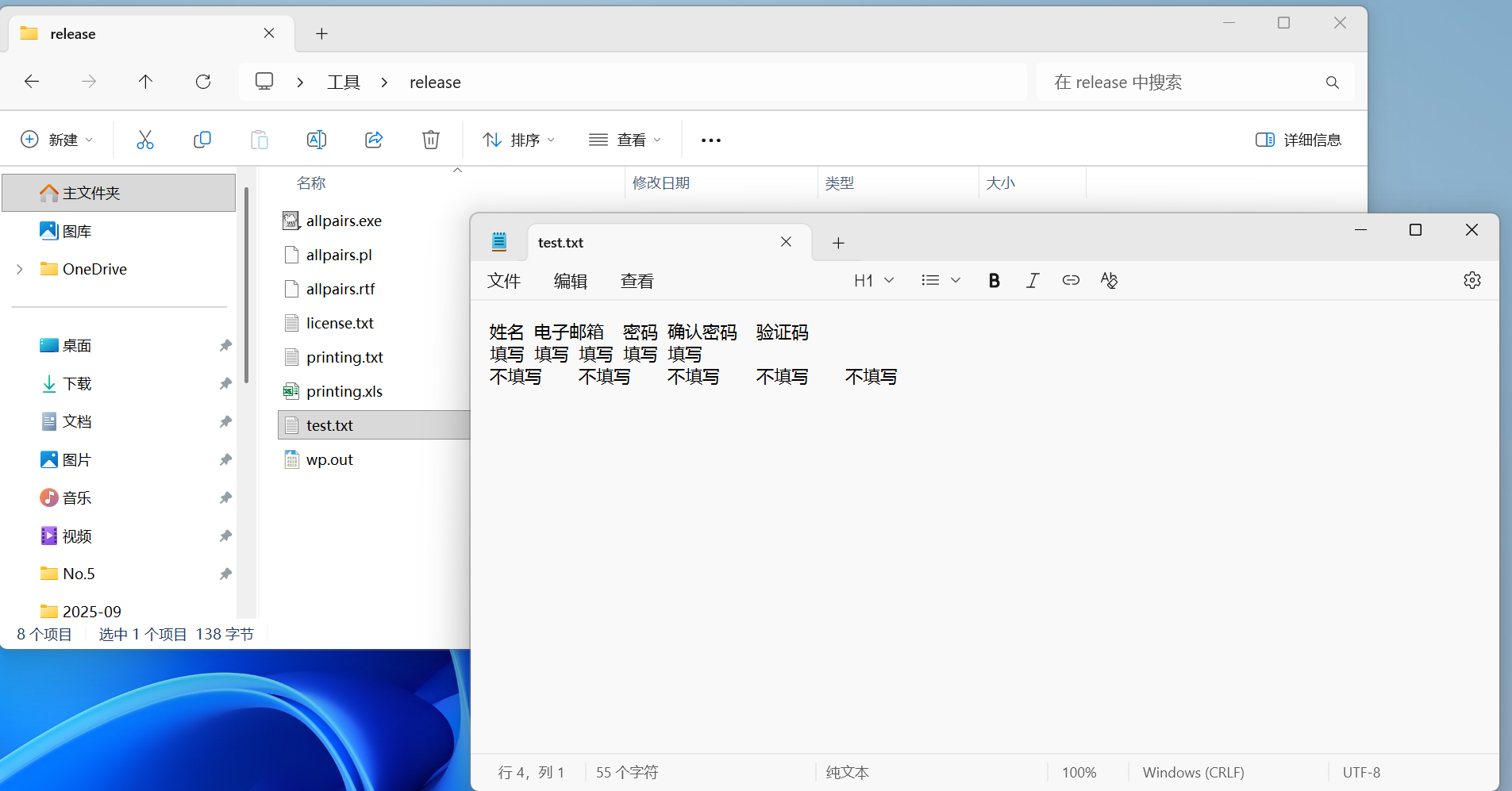1512x791 pixels.
Task: Select the wp.out file
Action: [329, 459]
